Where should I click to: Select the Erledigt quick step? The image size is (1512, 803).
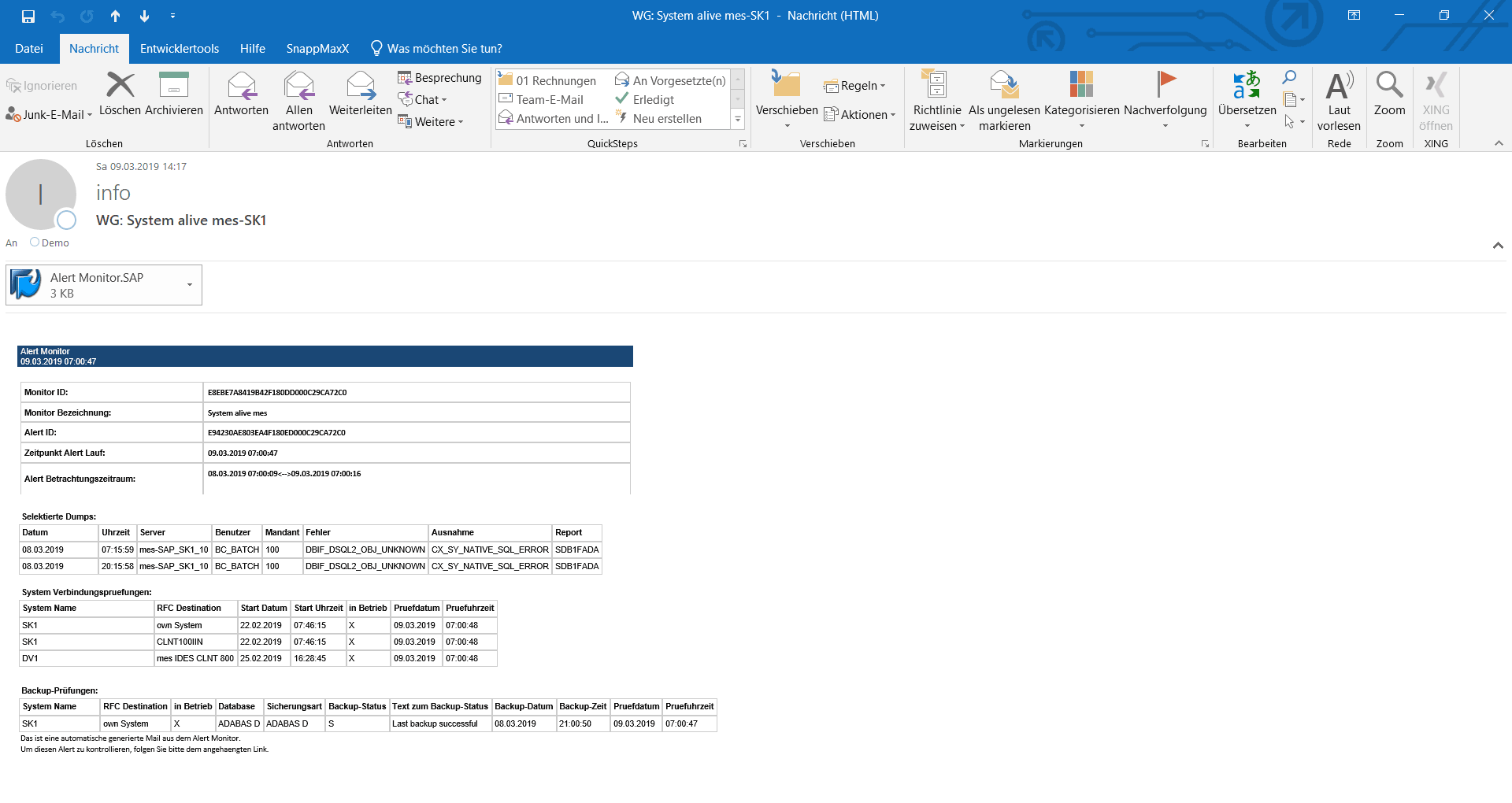tap(645, 100)
